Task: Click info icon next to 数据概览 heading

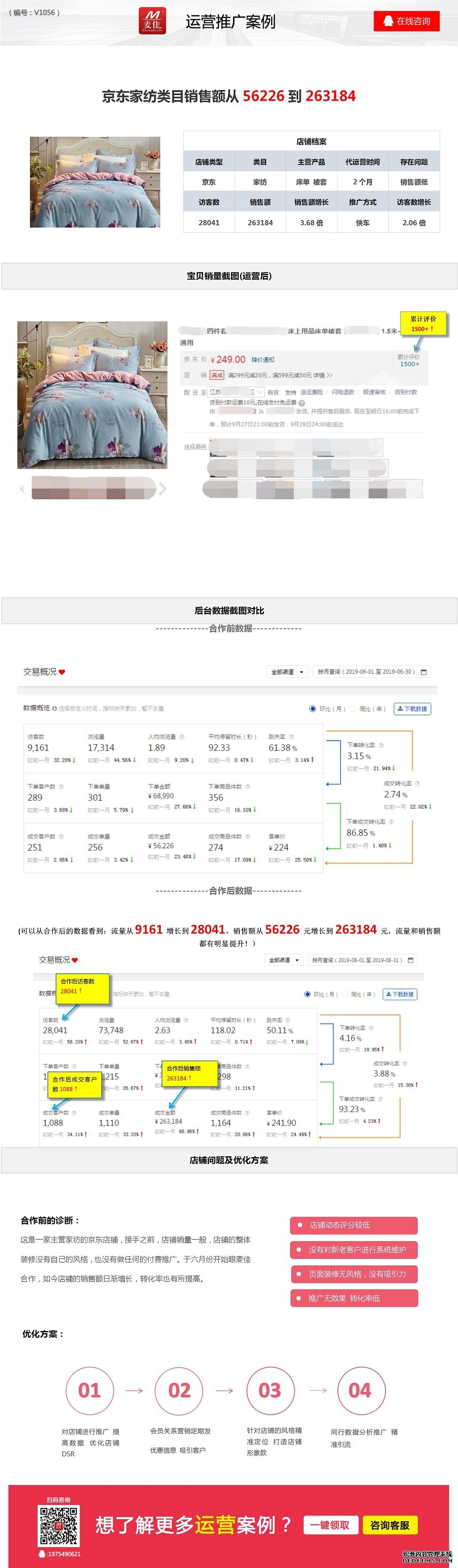Action: coord(55,709)
